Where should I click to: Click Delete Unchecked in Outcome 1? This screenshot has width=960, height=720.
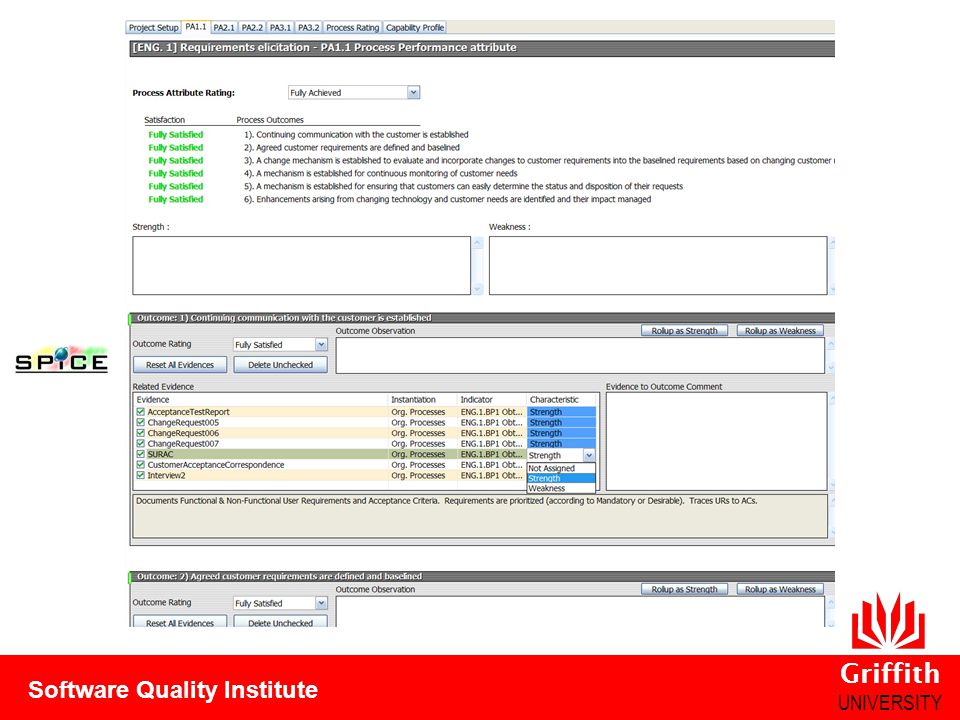(x=280, y=365)
